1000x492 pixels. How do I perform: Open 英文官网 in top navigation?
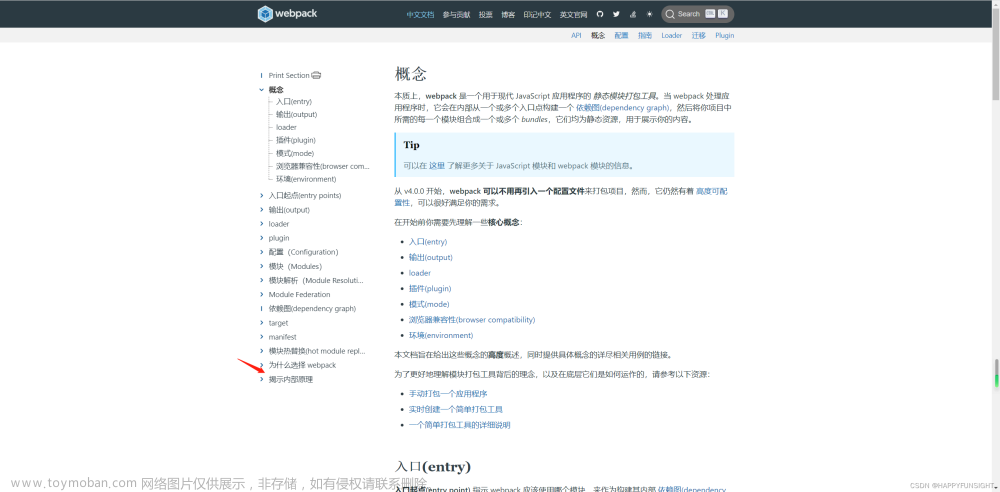coord(573,14)
